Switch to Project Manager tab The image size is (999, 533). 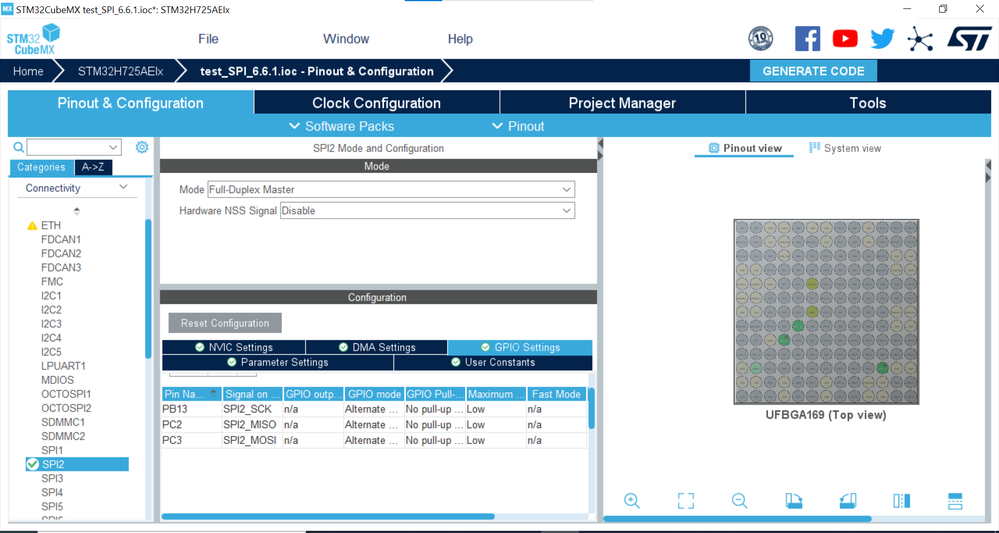[622, 103]
